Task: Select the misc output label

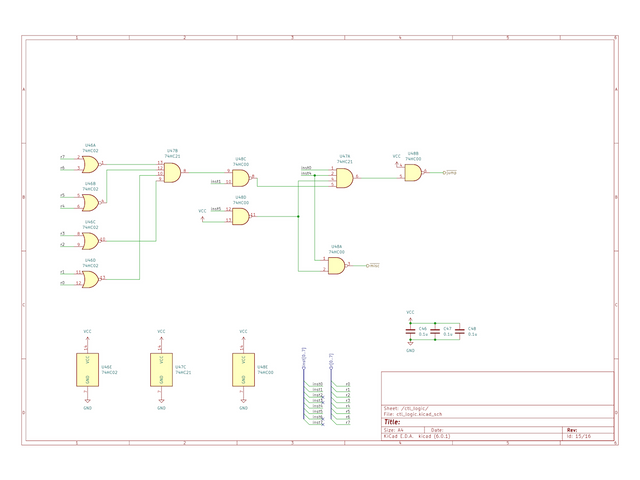Action: point(375,265)
